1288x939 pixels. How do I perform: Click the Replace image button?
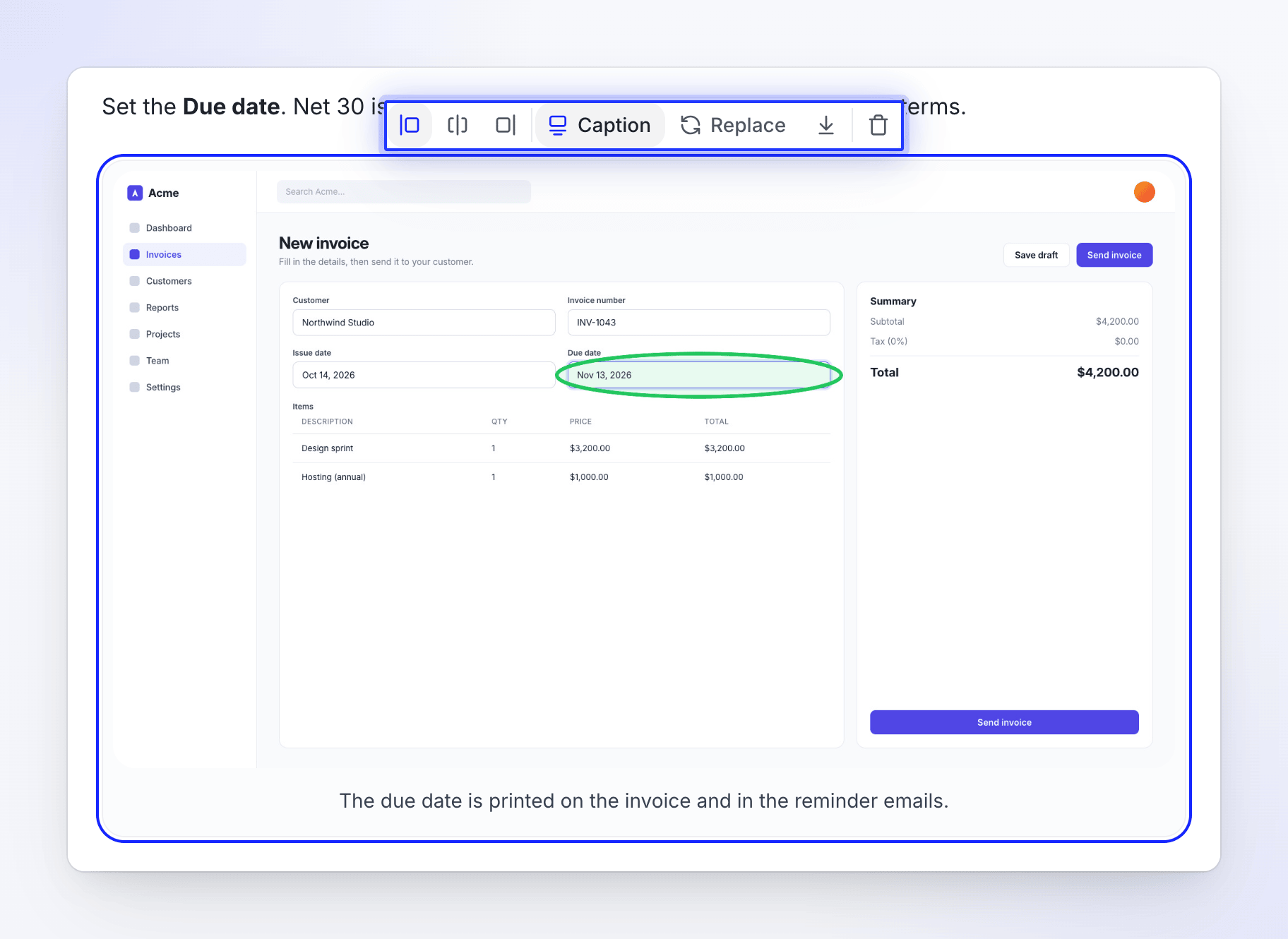tap(733, 126)
